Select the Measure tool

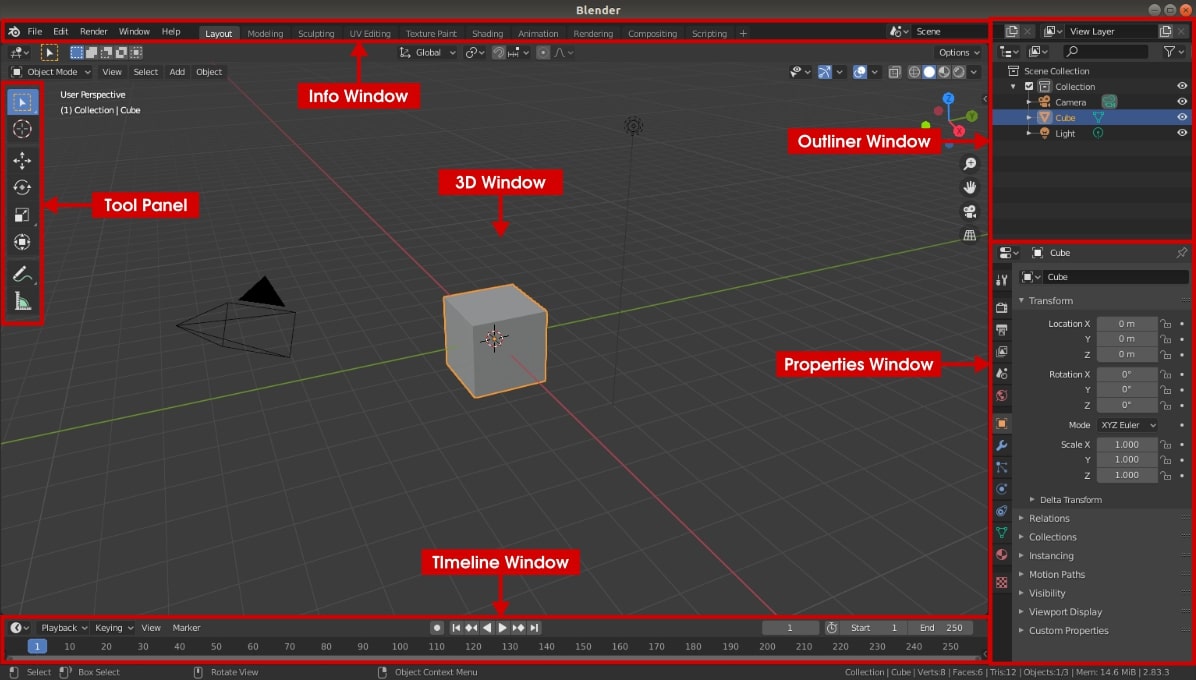pos(22,302)
